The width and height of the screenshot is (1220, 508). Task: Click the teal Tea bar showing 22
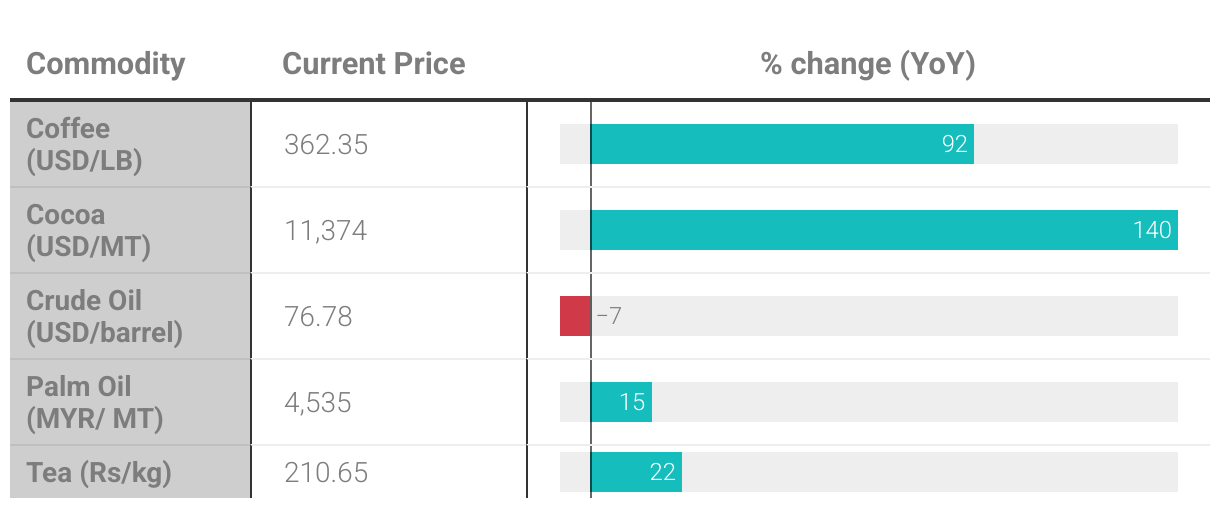(x=636, y=471)
